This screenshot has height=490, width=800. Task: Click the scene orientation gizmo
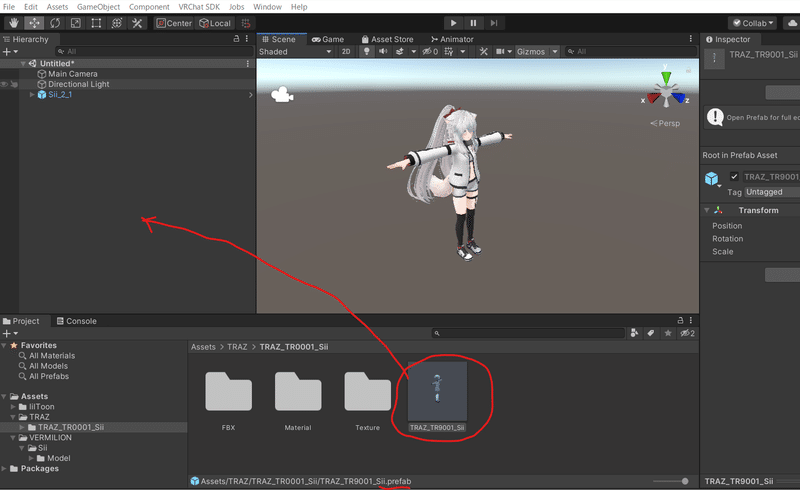click(666, 92)
